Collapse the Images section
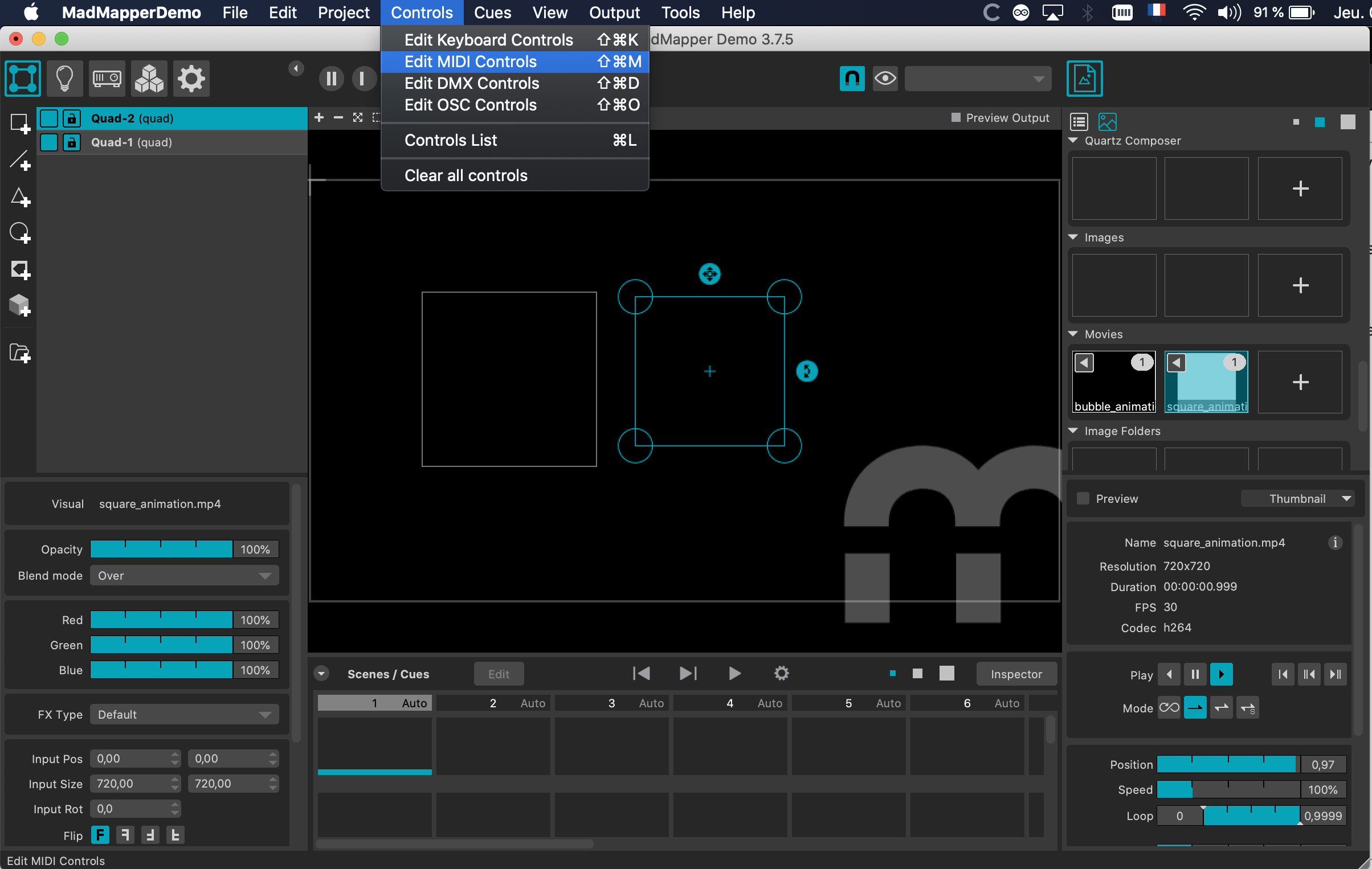The height and width of the screenshot is (869, 1372). (1073, 237)
